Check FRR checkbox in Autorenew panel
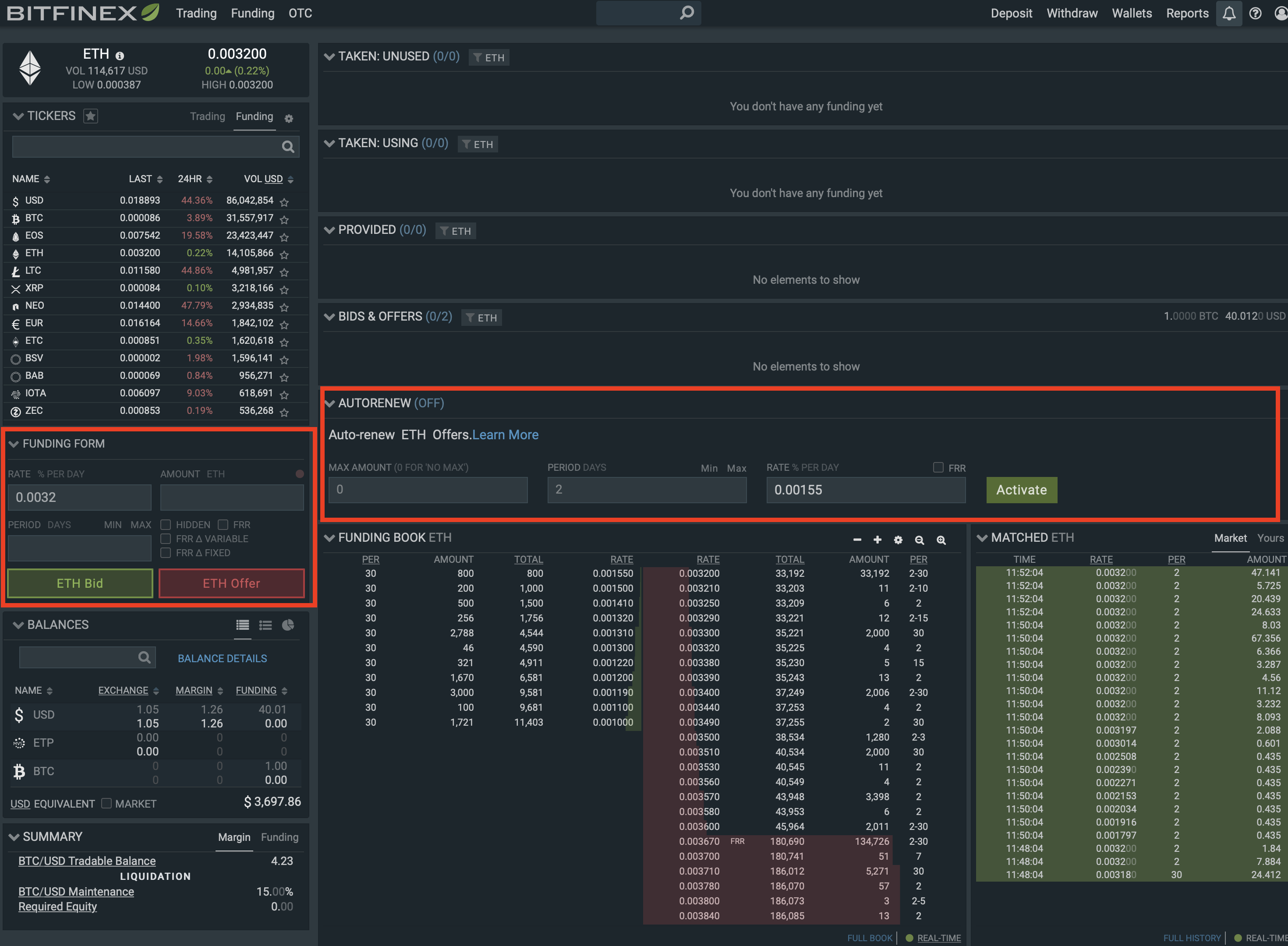 point(938,467)
